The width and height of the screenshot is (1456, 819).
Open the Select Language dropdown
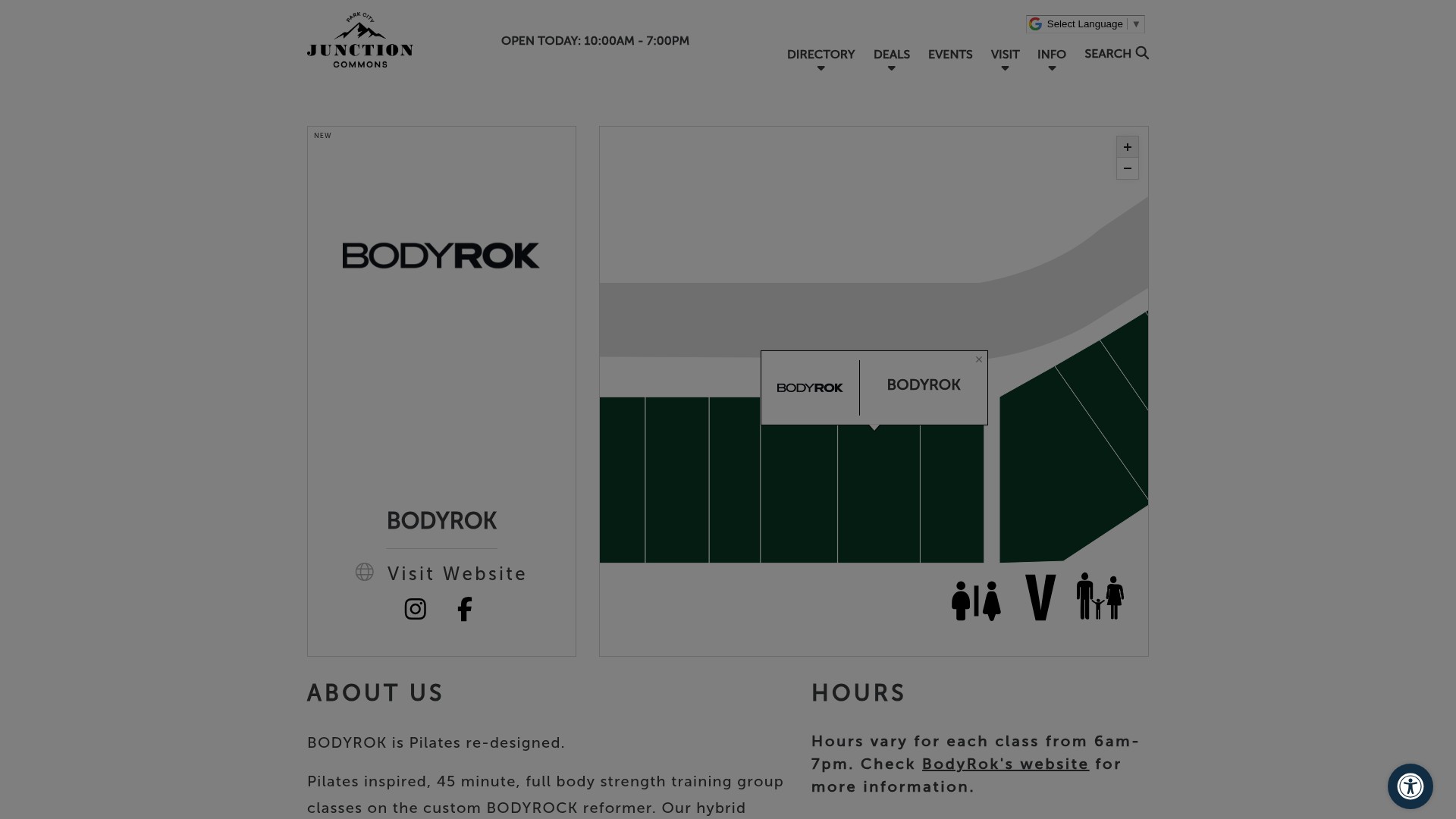(1085, 24)
